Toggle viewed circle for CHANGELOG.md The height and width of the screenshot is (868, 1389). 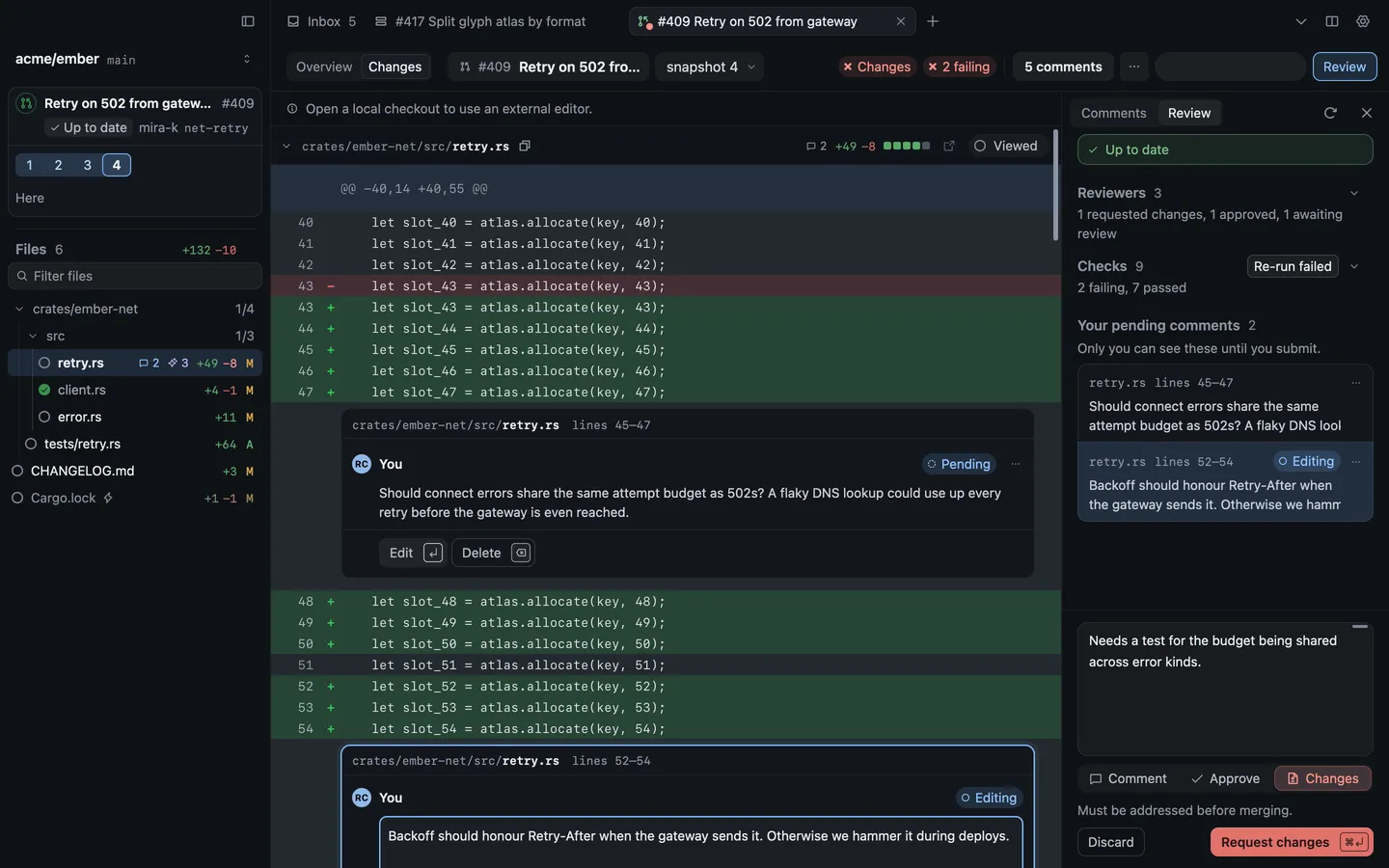(x=17, y=472)
